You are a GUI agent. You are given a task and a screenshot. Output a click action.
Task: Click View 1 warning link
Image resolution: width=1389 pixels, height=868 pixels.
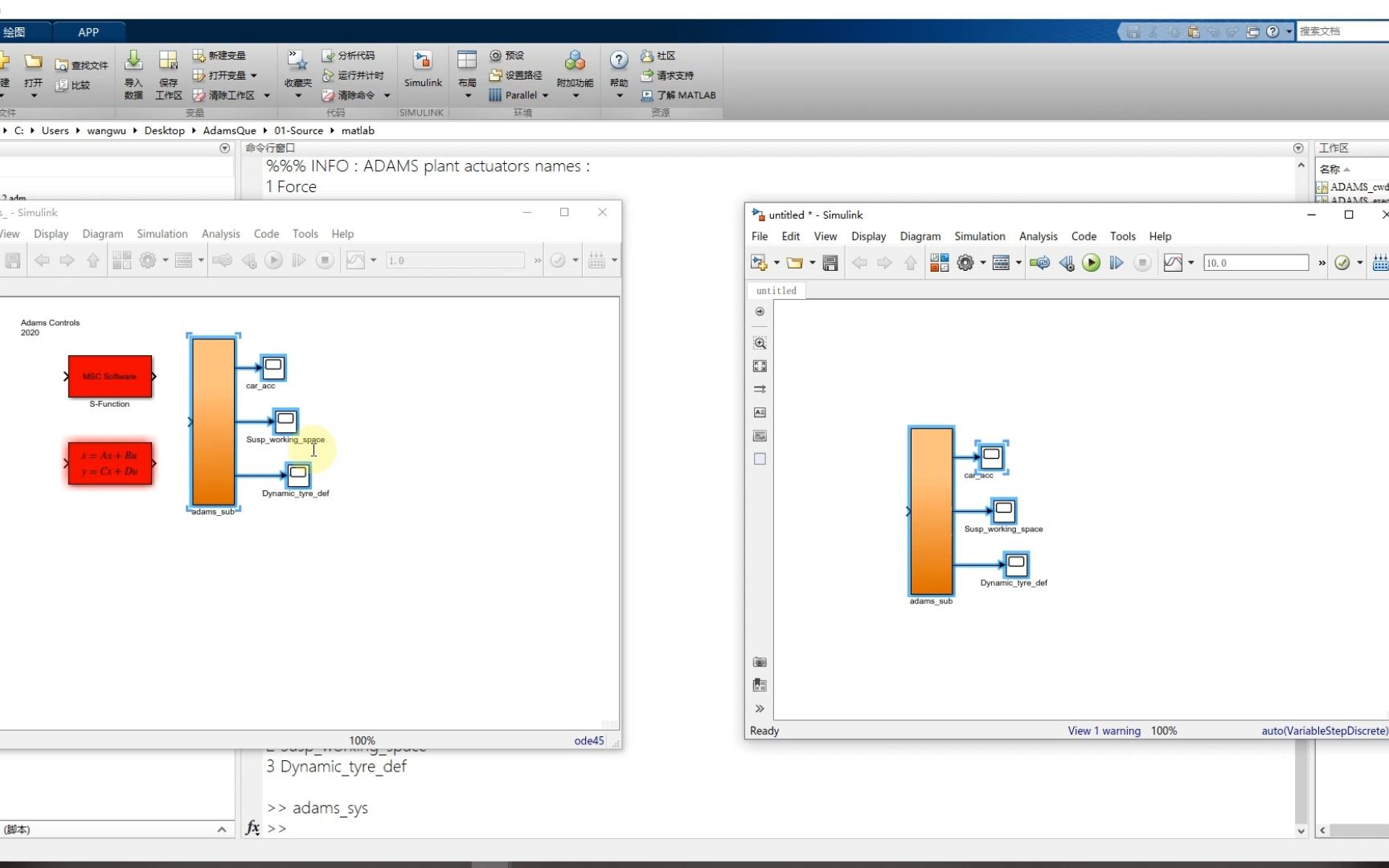pyautogui.click(x=1104, y=731)
